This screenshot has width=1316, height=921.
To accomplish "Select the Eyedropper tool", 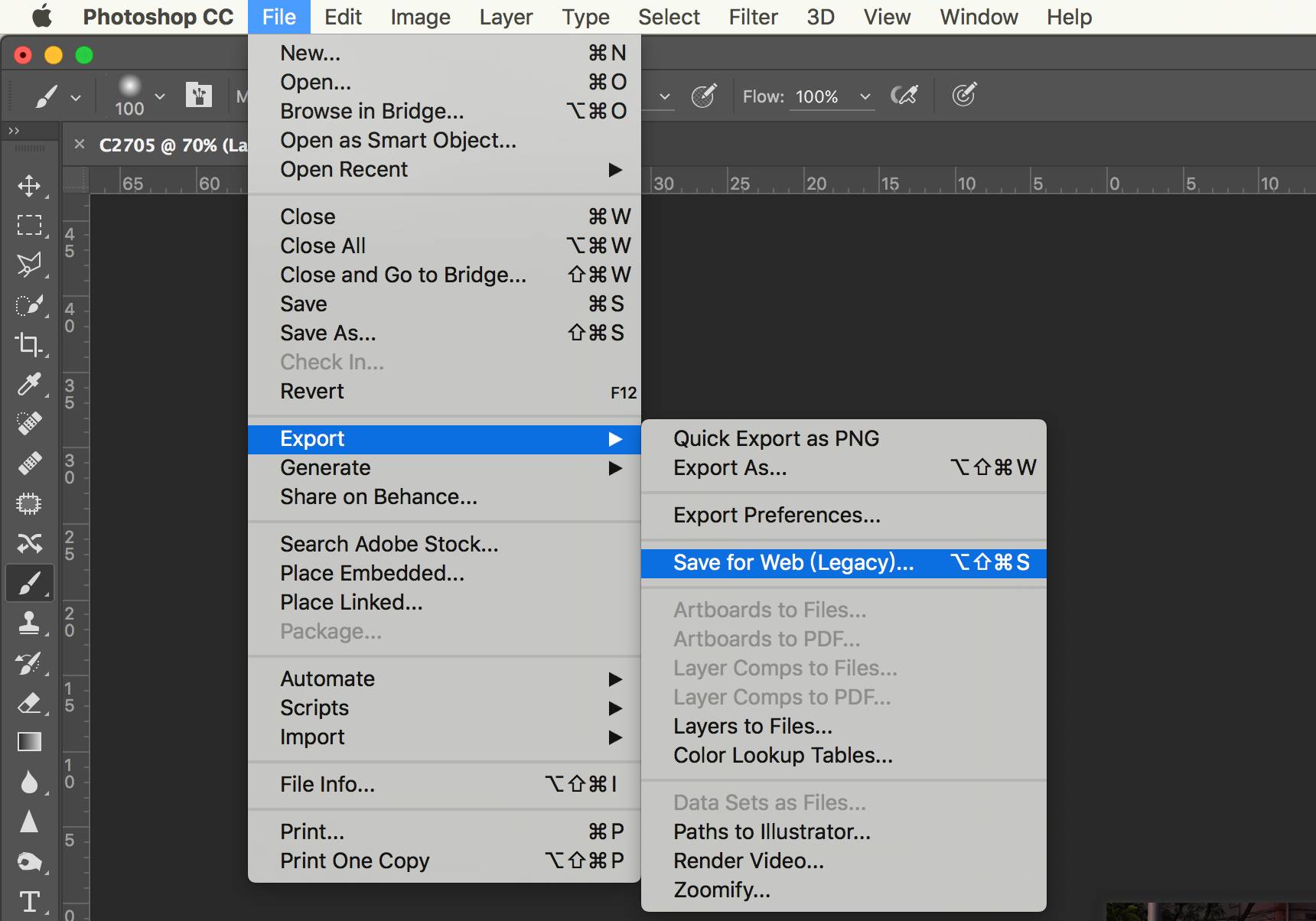I will (x=29, y=384).
